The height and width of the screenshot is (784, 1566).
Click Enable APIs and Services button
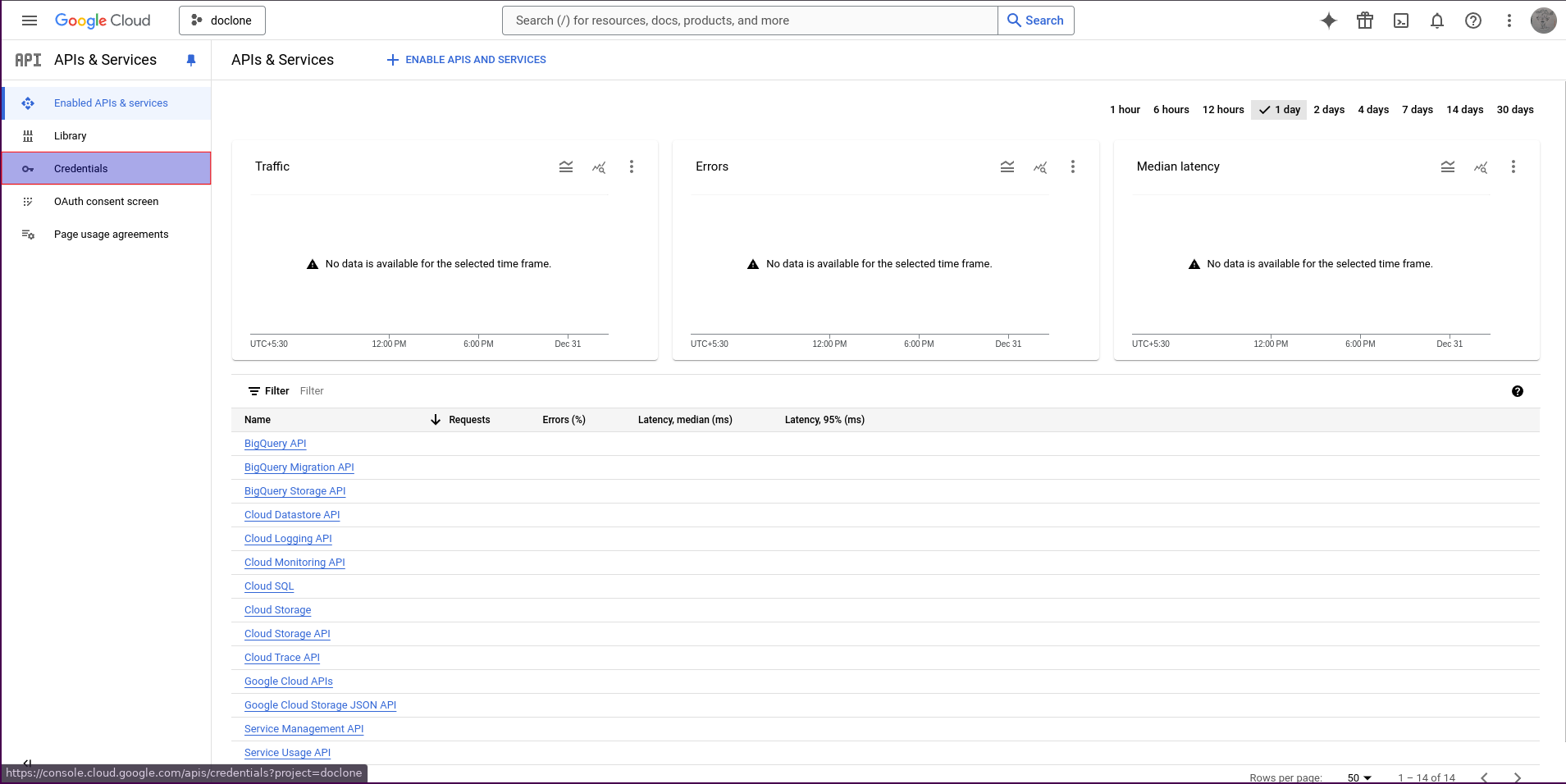coord(466,60)
